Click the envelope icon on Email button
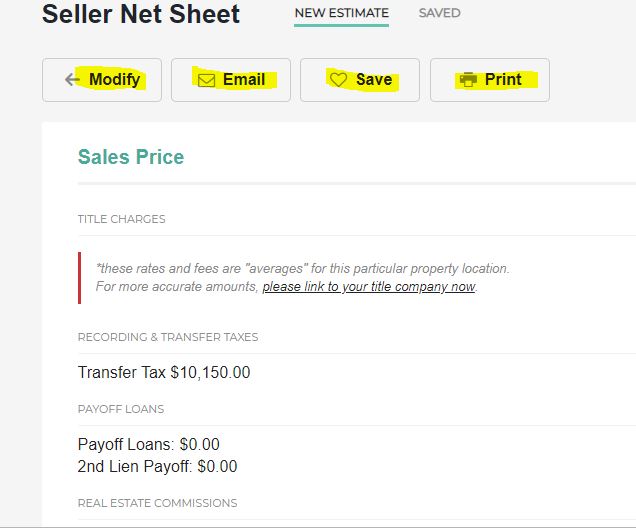636x528 pixels. [x=206, y=80]
